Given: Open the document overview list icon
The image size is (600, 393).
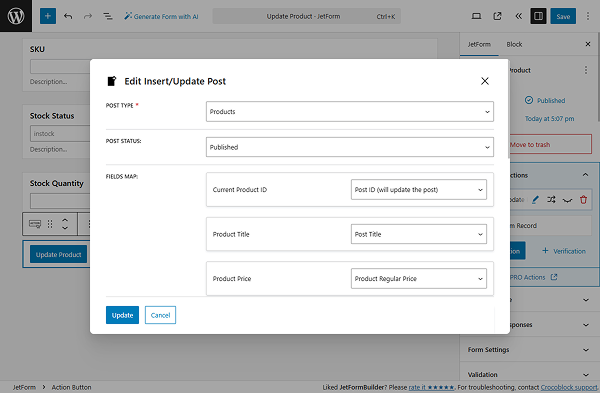Looking at the screenshot, I should pyautogui.click(x=108, y=16).
